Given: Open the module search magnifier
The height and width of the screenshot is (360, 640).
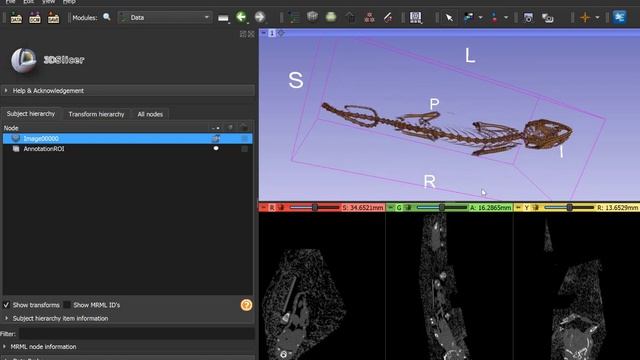Looking at the screenshot, I should pos(107,17).
